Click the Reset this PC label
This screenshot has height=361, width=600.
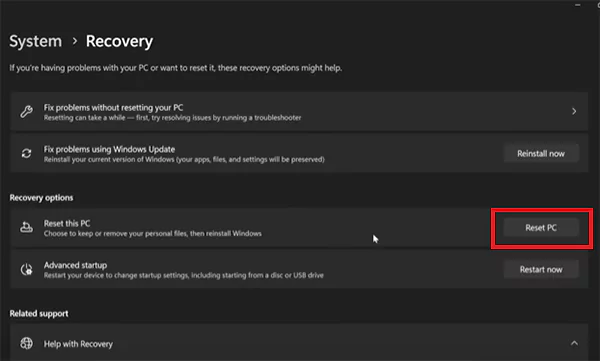67,223
